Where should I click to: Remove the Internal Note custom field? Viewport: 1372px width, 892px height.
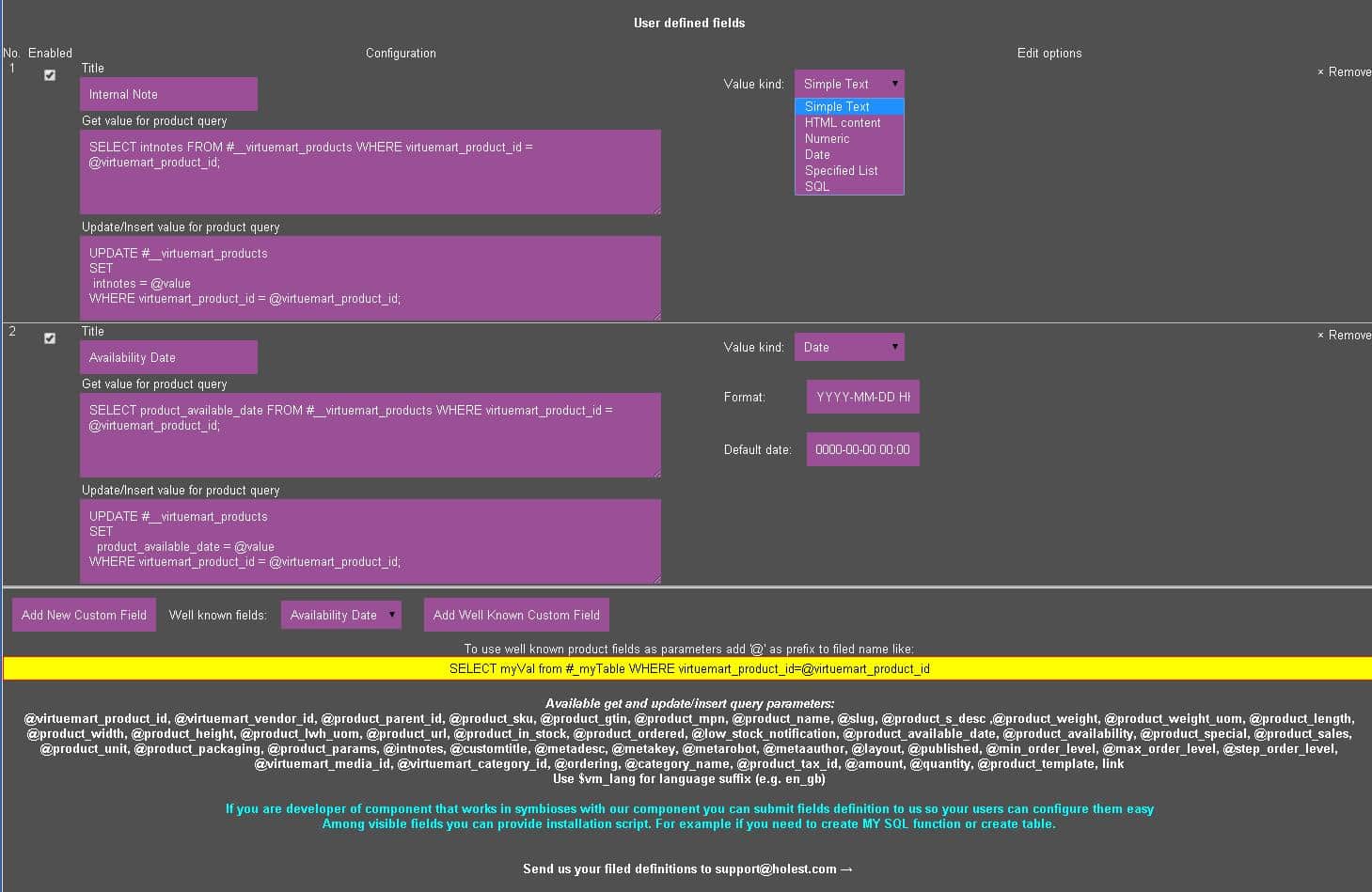pyautogui.click(x=1343, y=71)
